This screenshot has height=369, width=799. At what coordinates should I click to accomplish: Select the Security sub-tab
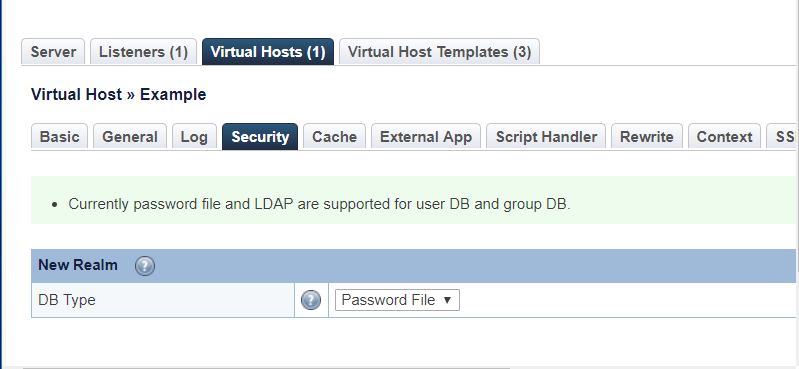point(260,137)
